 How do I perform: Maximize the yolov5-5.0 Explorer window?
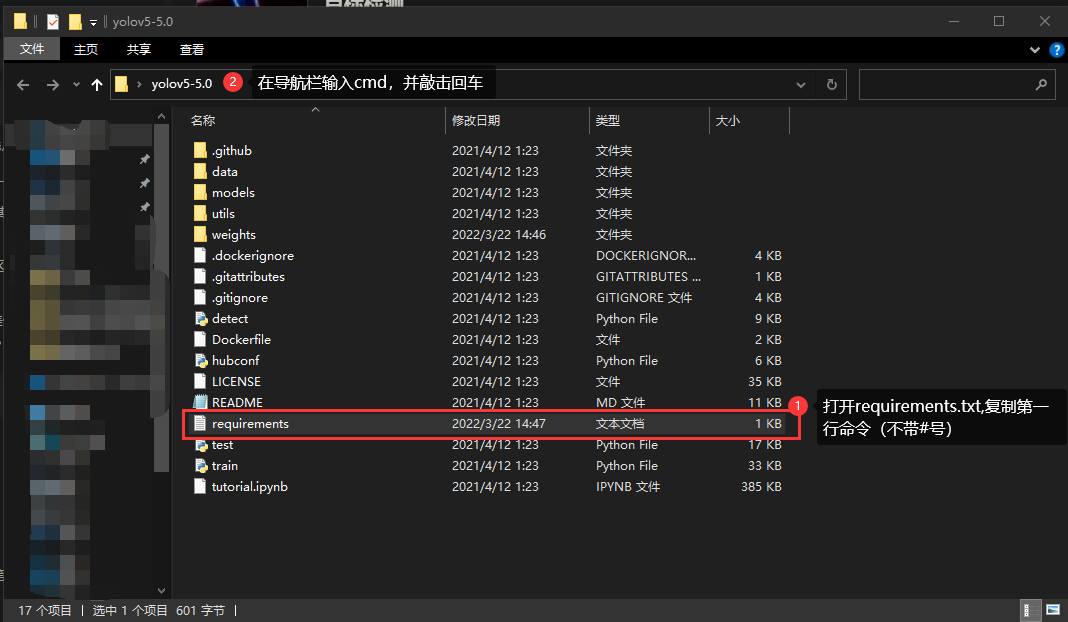click(x=999, y=22)
